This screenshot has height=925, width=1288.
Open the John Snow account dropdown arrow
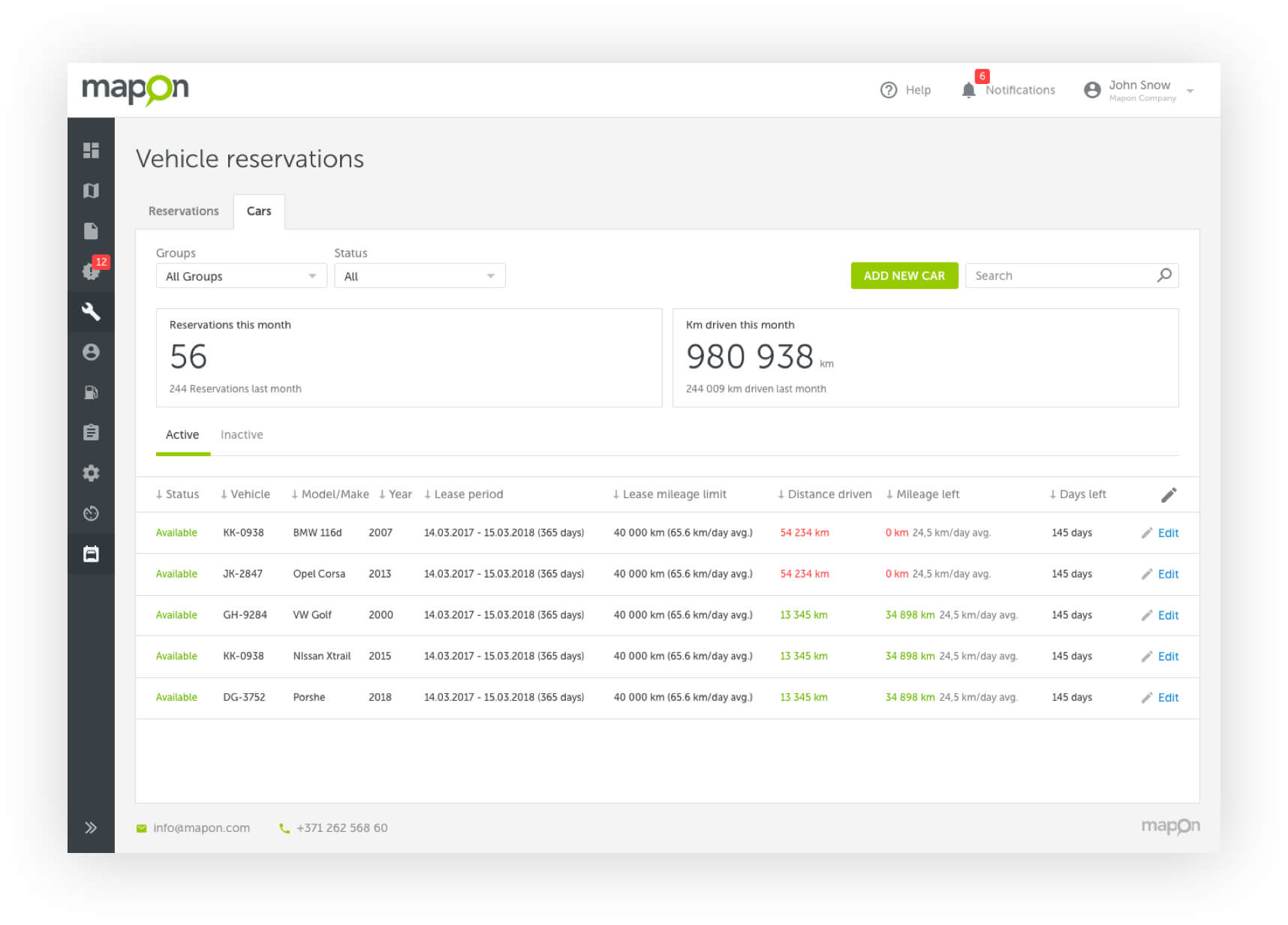(x=1190, y=91)
